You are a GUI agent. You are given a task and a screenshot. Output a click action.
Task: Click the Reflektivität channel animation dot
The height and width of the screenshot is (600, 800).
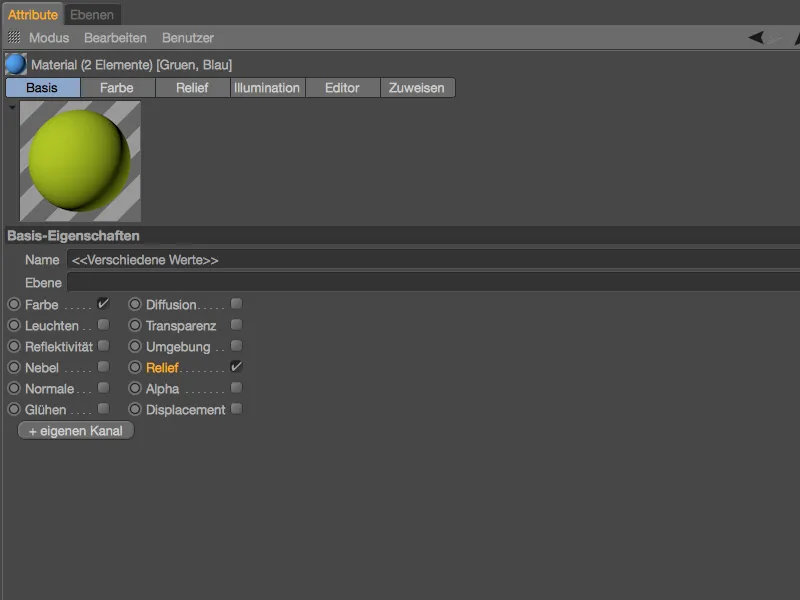coord(14,346)
